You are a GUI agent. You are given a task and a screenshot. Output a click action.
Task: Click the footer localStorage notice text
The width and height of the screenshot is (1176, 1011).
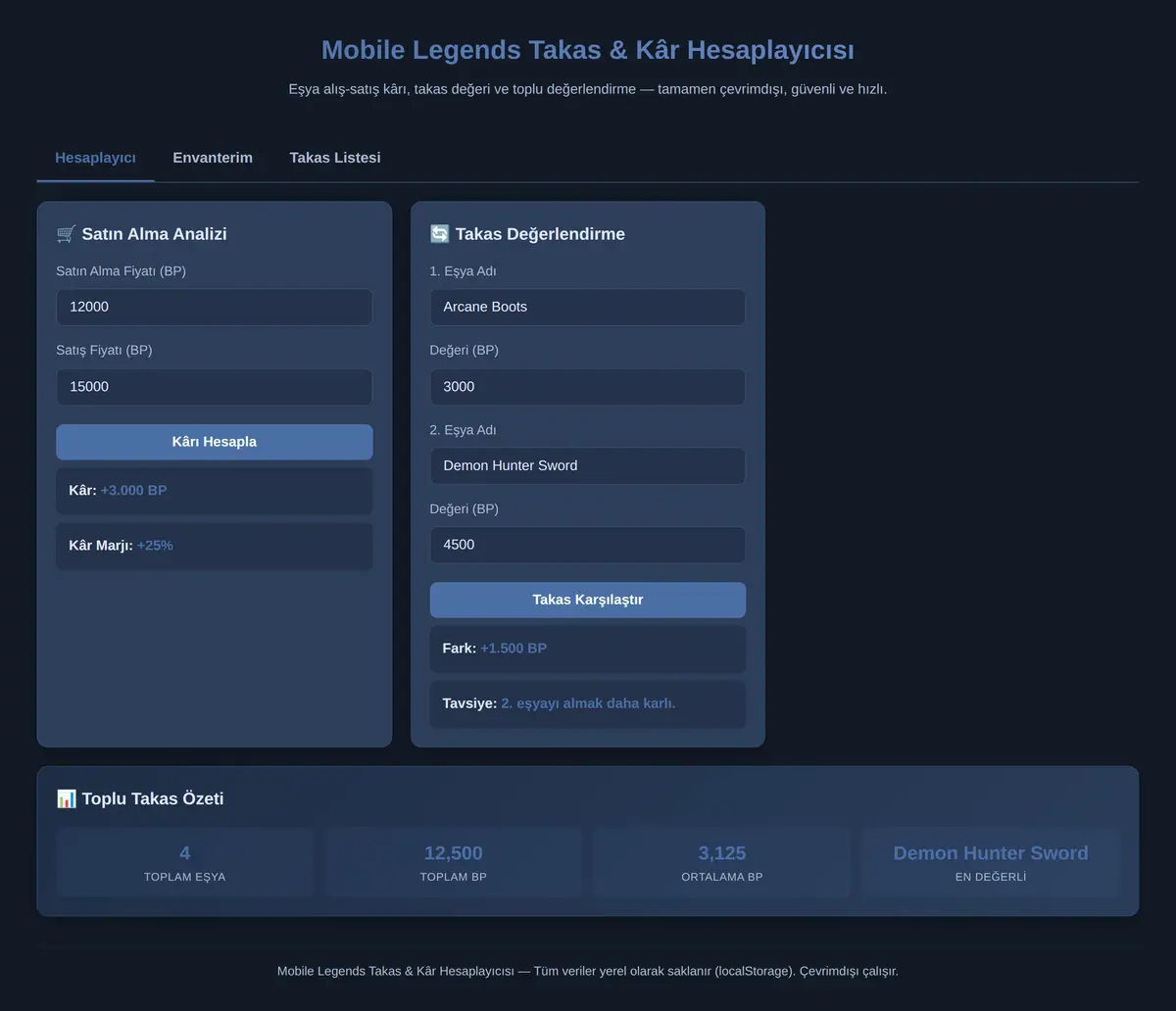[588, 971]
